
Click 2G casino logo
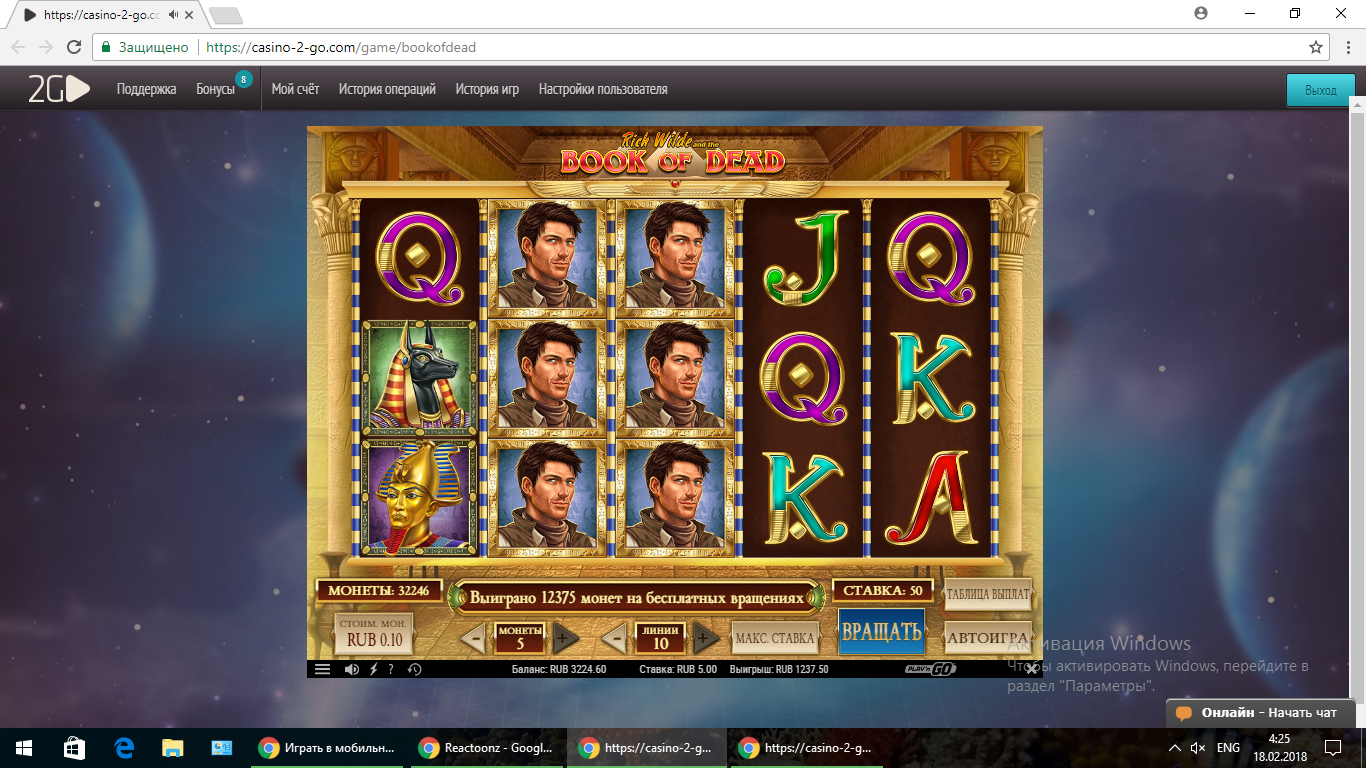tap(59, 89)
